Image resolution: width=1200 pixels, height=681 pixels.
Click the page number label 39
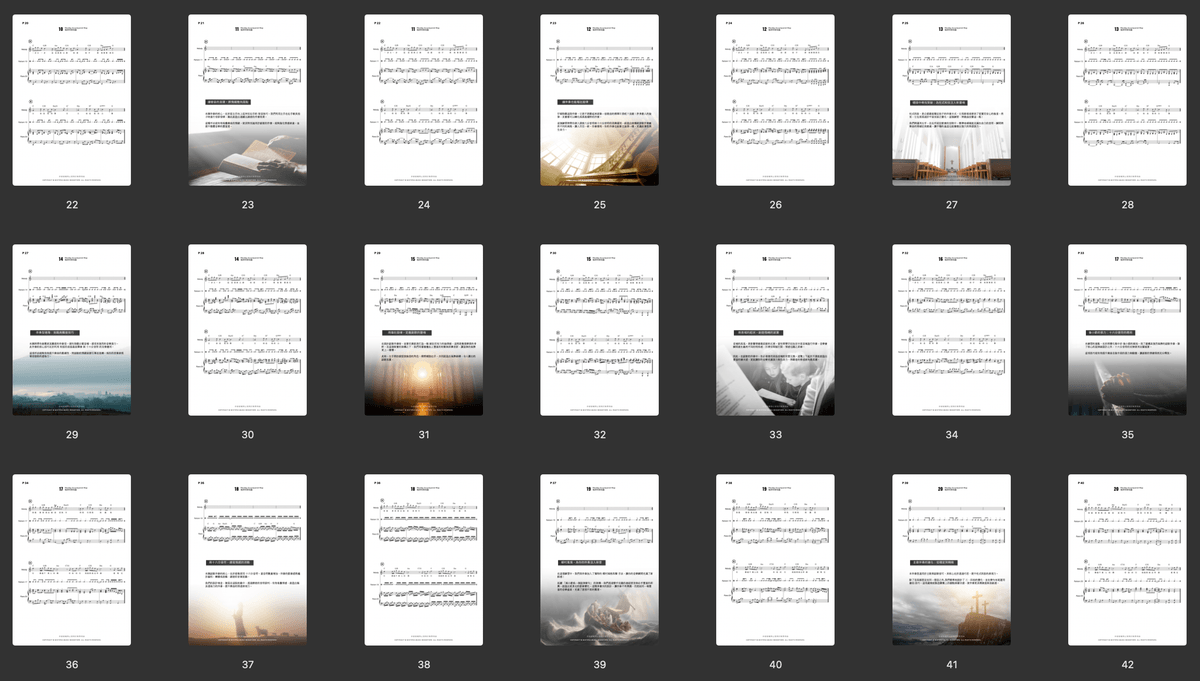[x=600, y=664]
